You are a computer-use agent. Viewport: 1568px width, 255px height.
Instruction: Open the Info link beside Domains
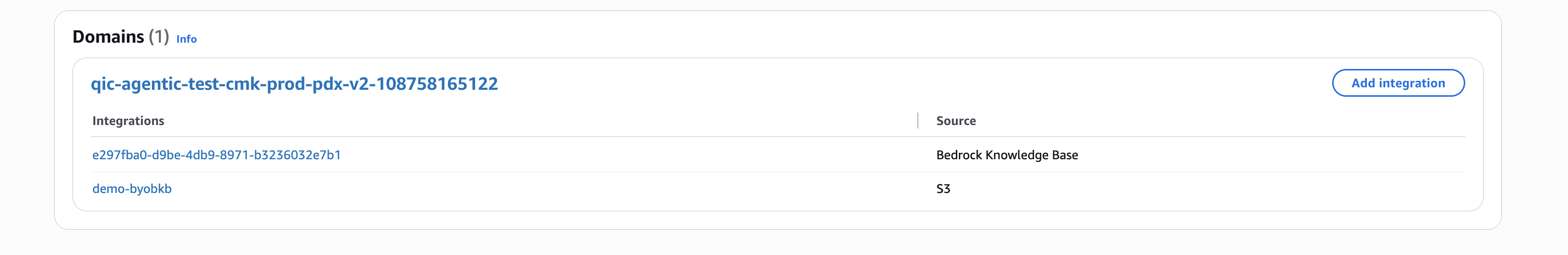[186, 39]
